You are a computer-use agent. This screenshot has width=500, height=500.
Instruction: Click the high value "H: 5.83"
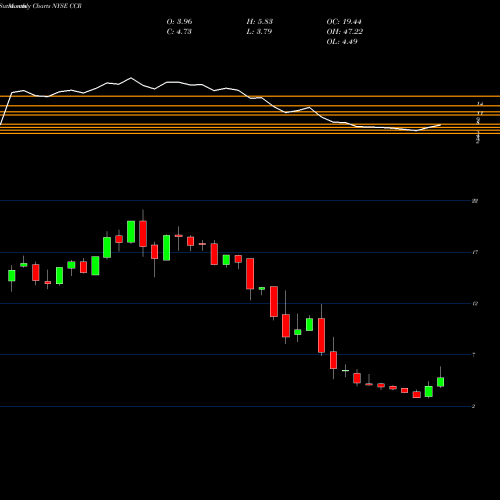point(260,22)
